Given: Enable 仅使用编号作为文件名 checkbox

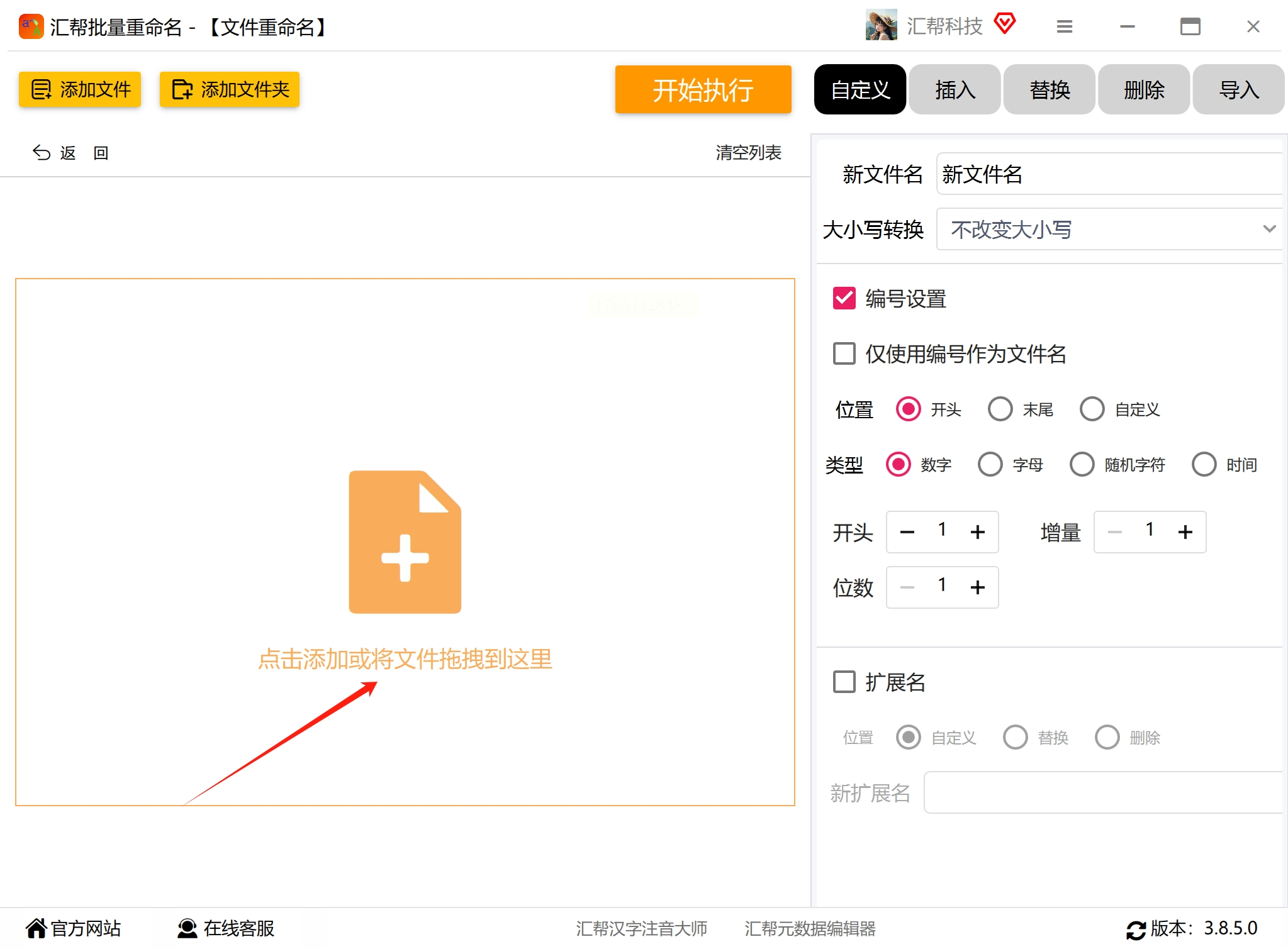Looking at the screenshot, I should [x=844, y=353].
